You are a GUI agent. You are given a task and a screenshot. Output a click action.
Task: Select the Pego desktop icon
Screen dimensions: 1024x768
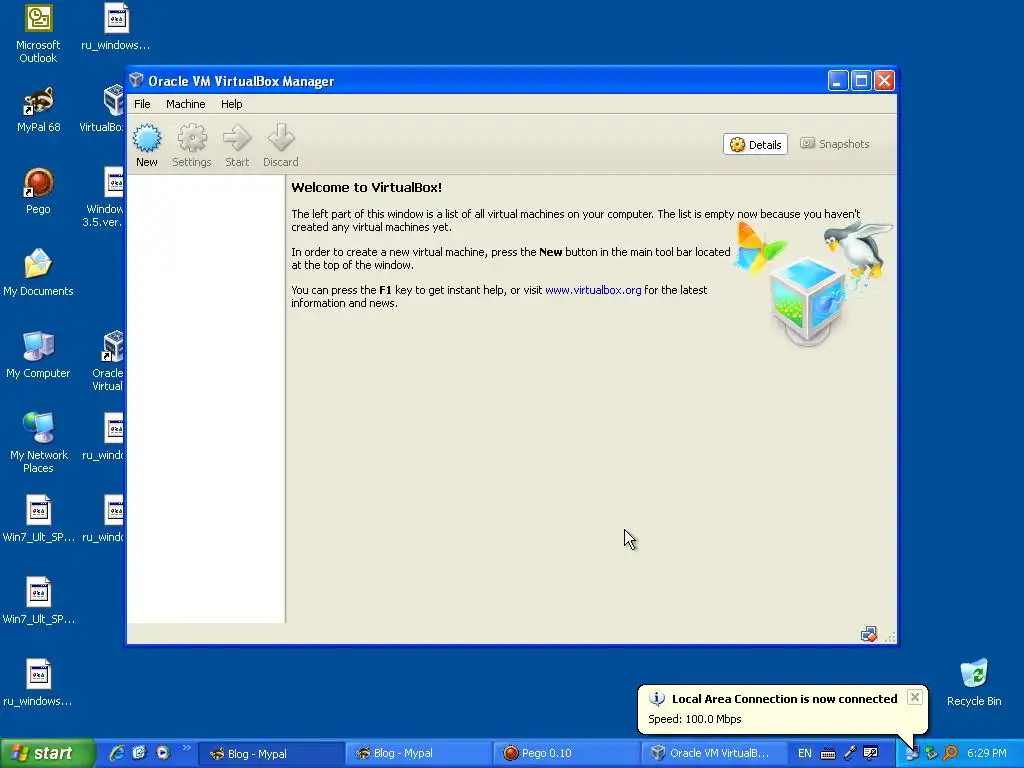(x=38, y=191)
